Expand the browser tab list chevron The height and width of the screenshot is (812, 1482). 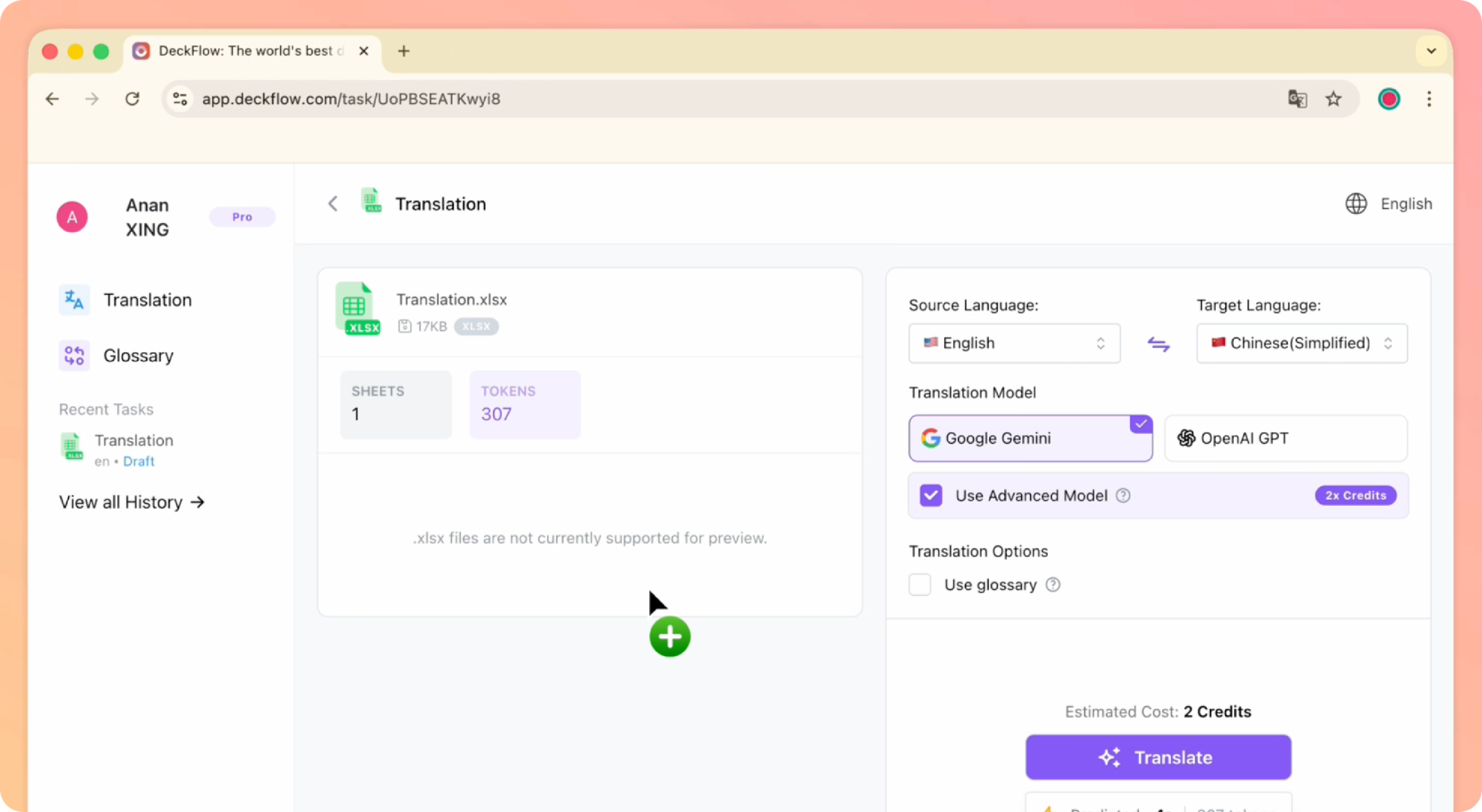pyautogui.click(x=1431, y=51)
